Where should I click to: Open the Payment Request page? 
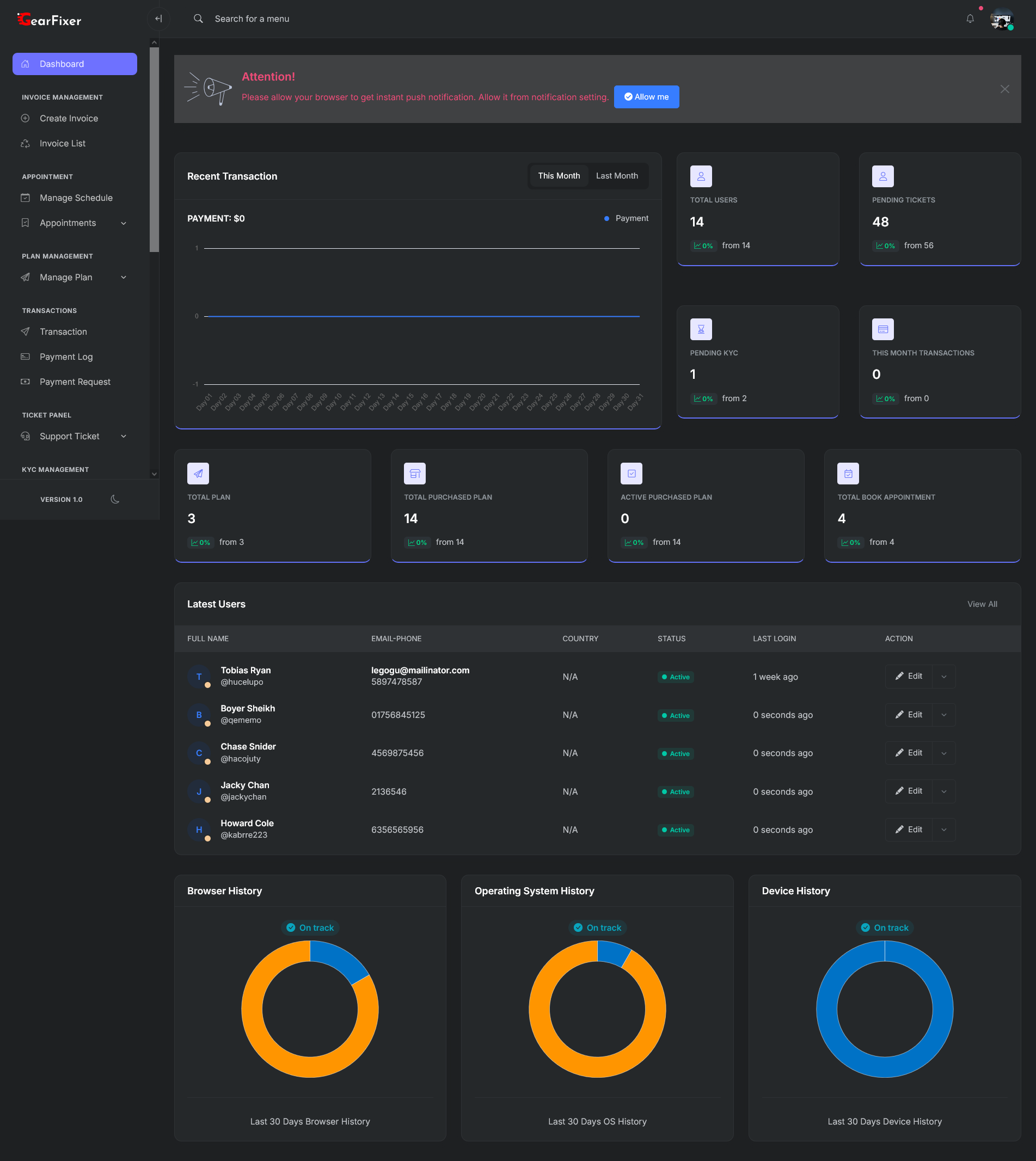coord(75,382)
